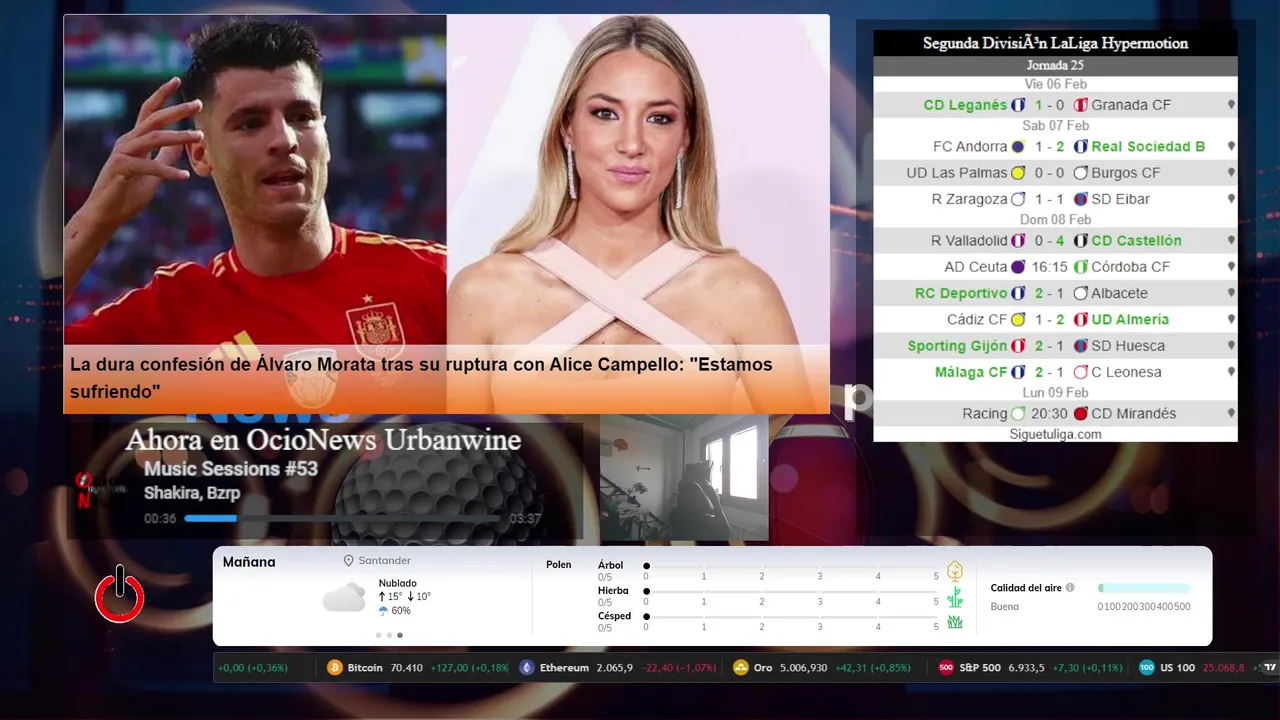Image resolution: width=1280 pixels, height=720 pixels.
Task: Click the Racing 20:30 kickoff time
Action: point(1049,414)
